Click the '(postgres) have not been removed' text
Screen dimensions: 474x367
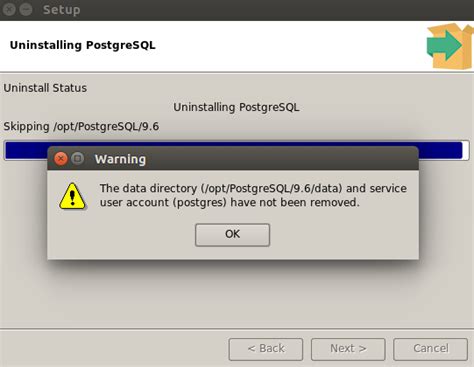[x=266, y=203]
